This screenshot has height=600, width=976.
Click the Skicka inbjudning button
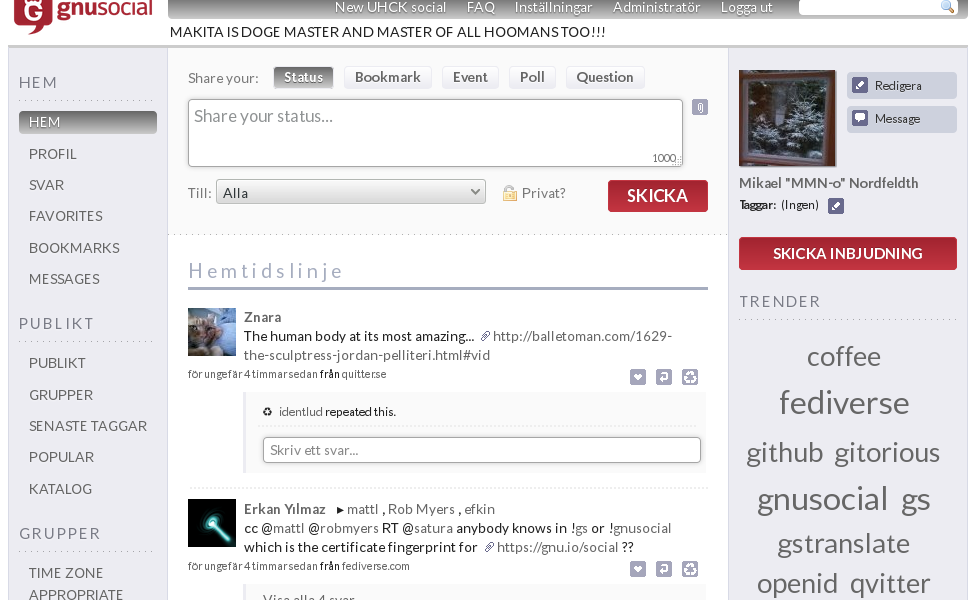coord(847,254)
